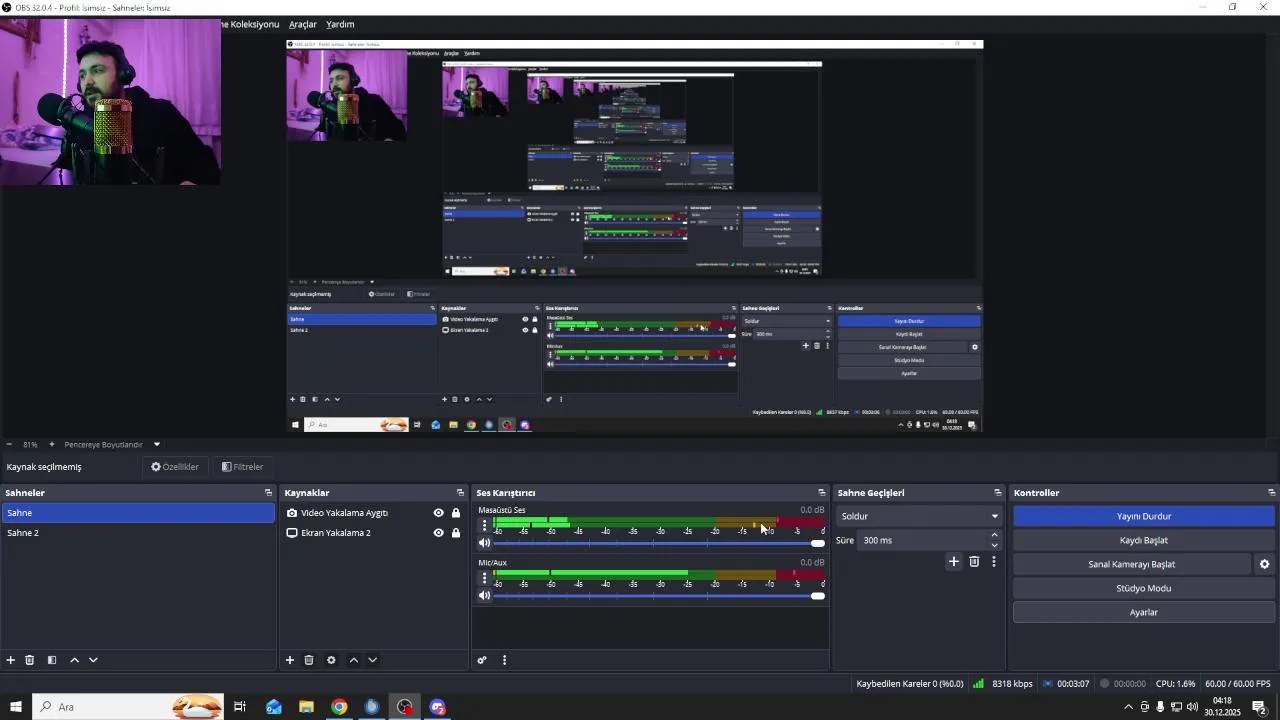This screenshot has width=1280, height=720.
Task: Select Sahne in scenes list
Action: tap(138, 513)
